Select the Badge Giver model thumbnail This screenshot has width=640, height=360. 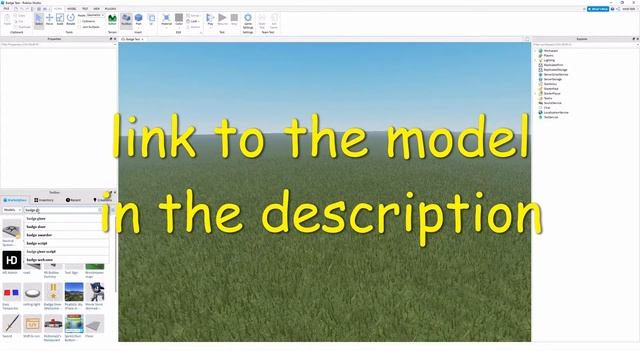point(53,292)
